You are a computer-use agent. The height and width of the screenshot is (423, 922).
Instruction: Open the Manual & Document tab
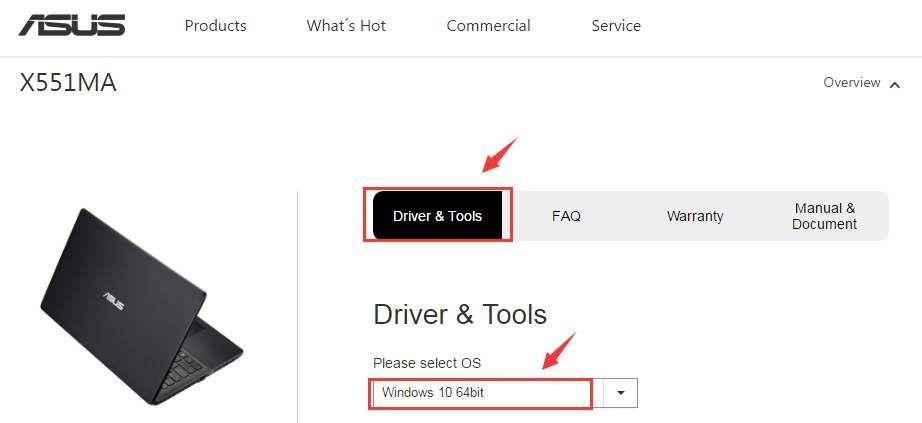tap(824, 216)
